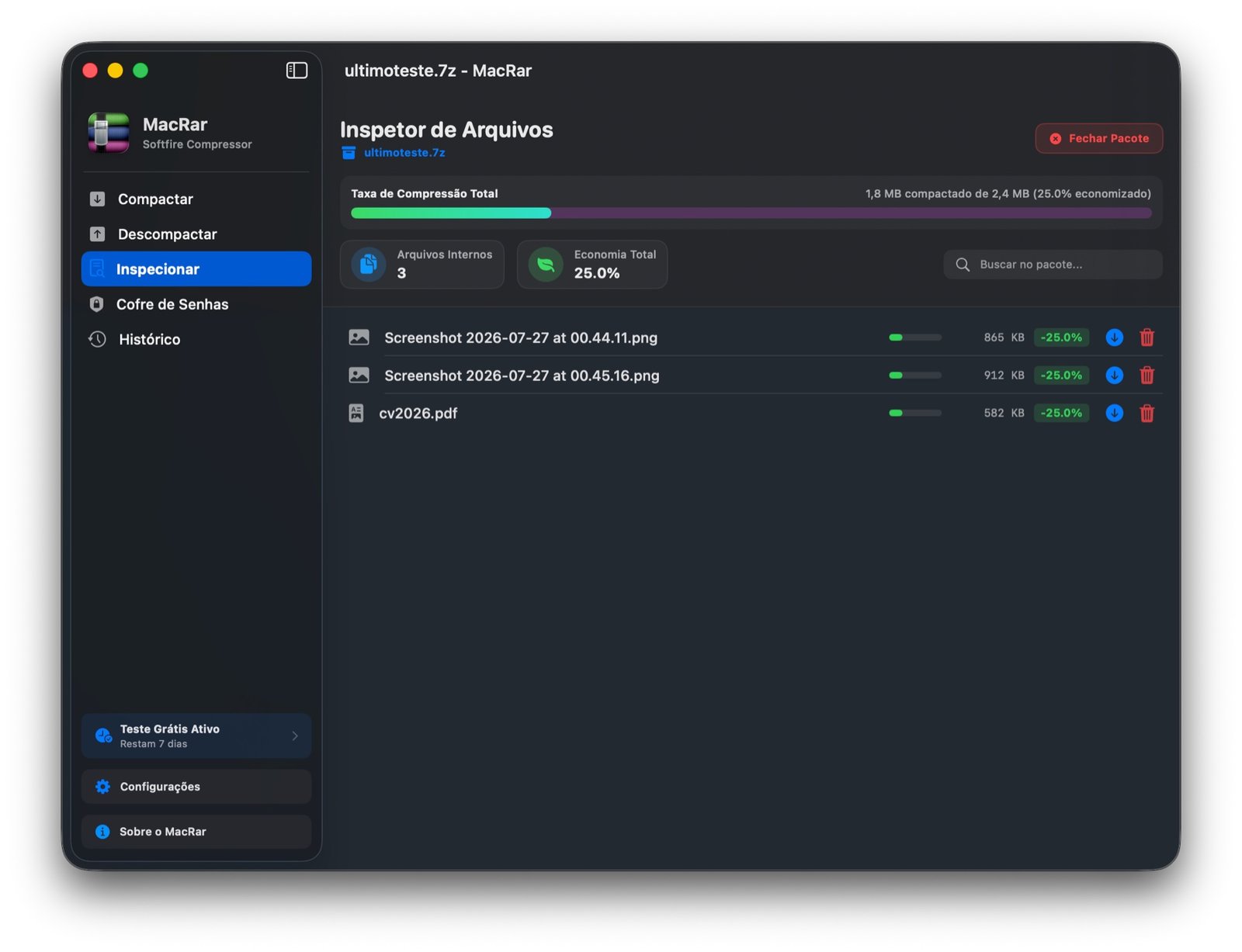Viewport: 1242px width, 952px height.
Task: Click the Teste Grátis badge icon
Action: pos(103,736)
